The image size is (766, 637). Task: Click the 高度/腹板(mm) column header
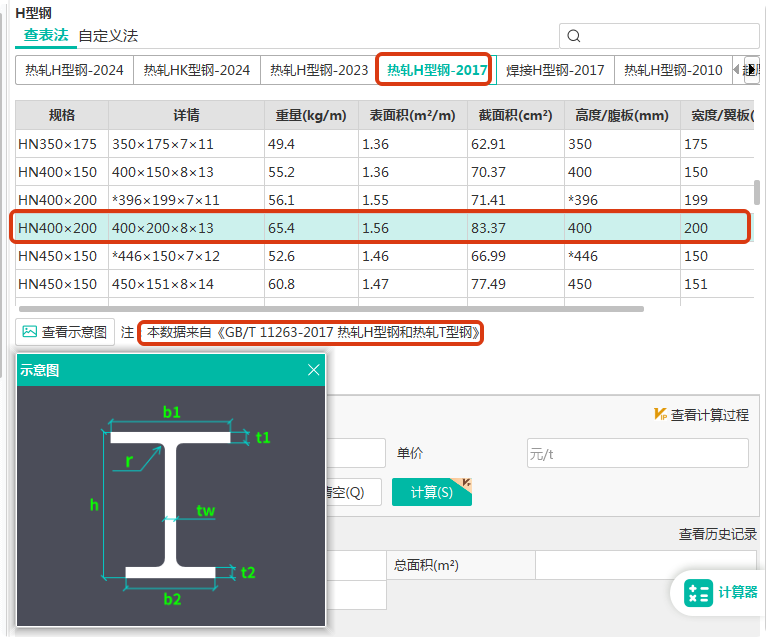622,115
